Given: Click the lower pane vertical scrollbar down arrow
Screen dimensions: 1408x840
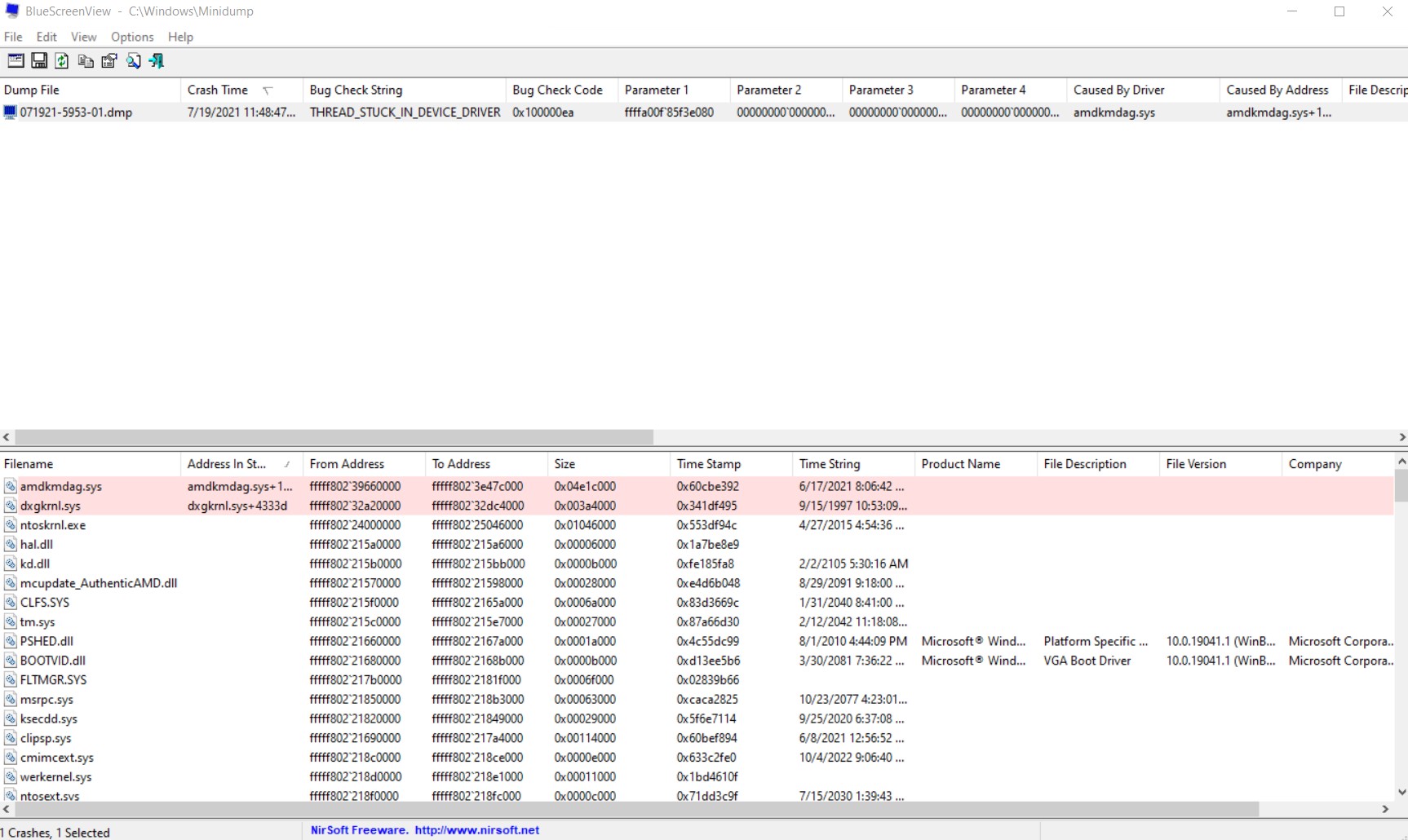Looking at the screenshot, I should [1401, 792].
